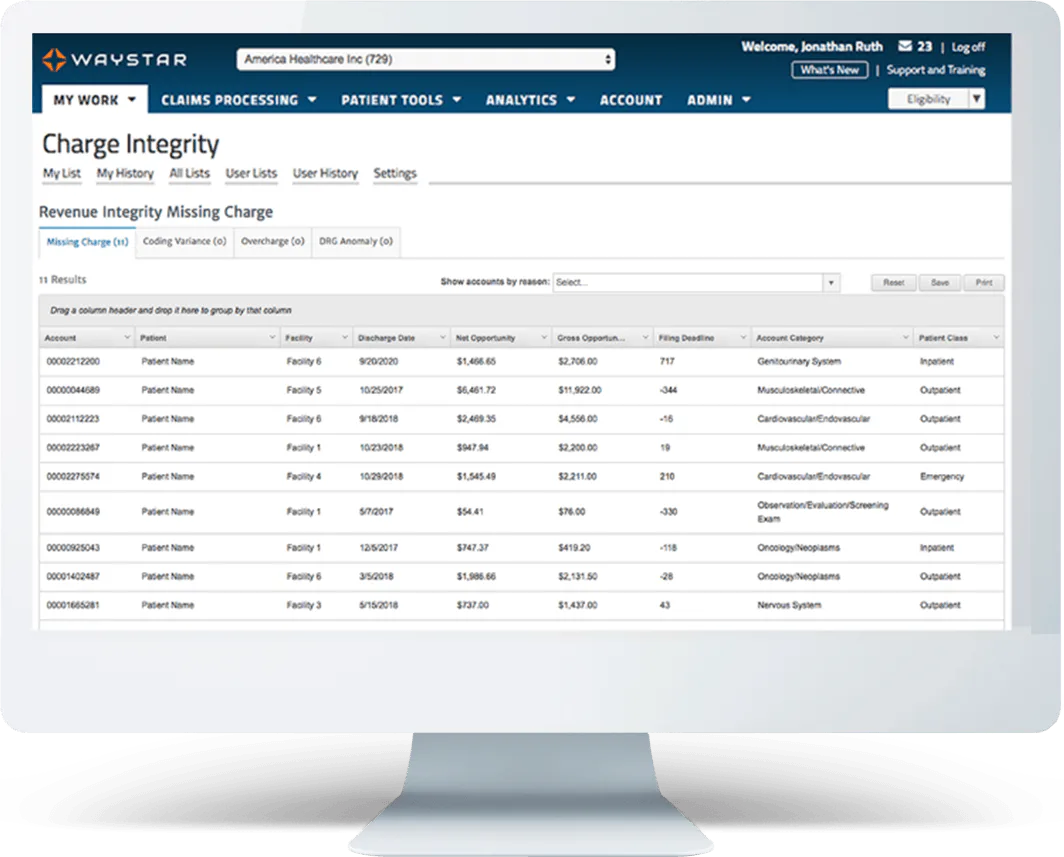Open the Support and Training link
Image resolution: width=1064 pixels, height=857 pixels.
936,70
